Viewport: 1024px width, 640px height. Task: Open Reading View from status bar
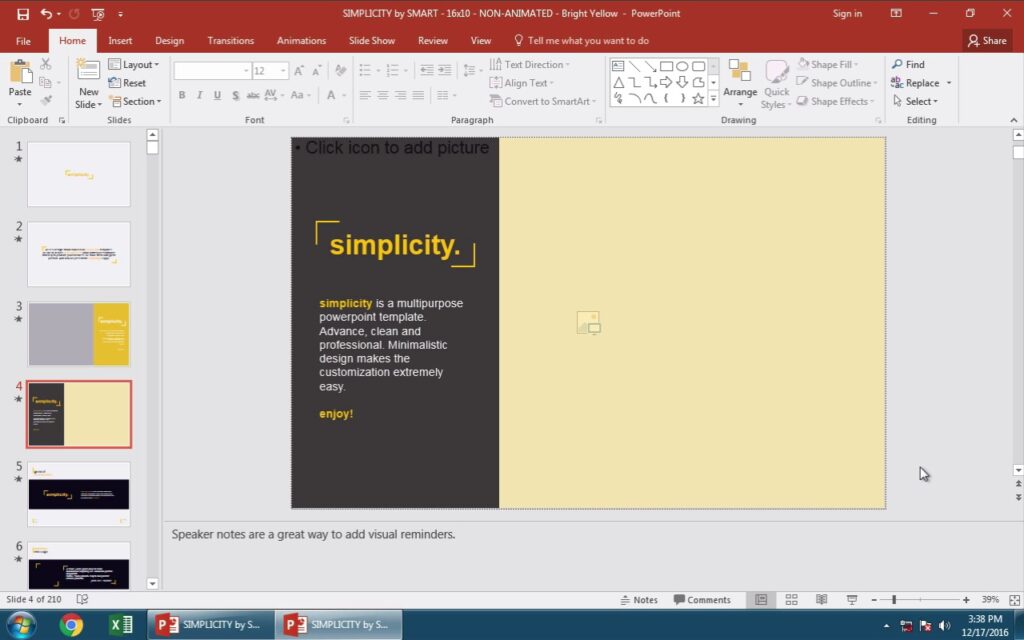click(821, 600)
